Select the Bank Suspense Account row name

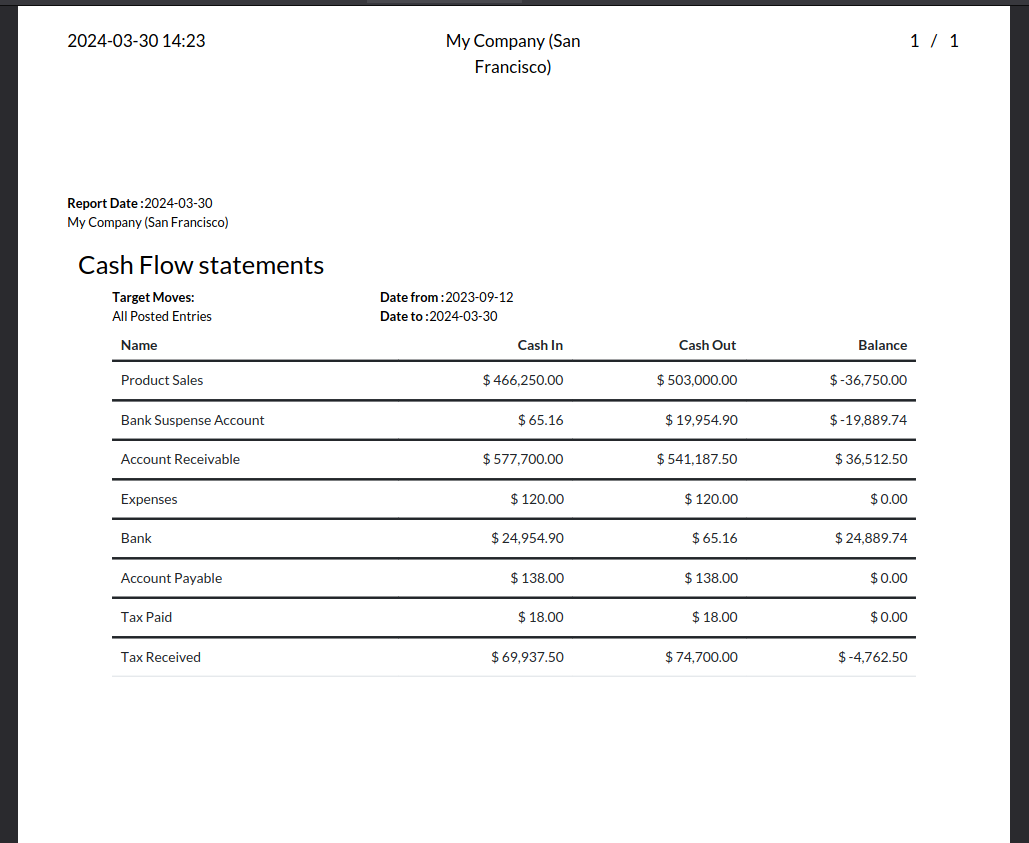tap(192, 420)
